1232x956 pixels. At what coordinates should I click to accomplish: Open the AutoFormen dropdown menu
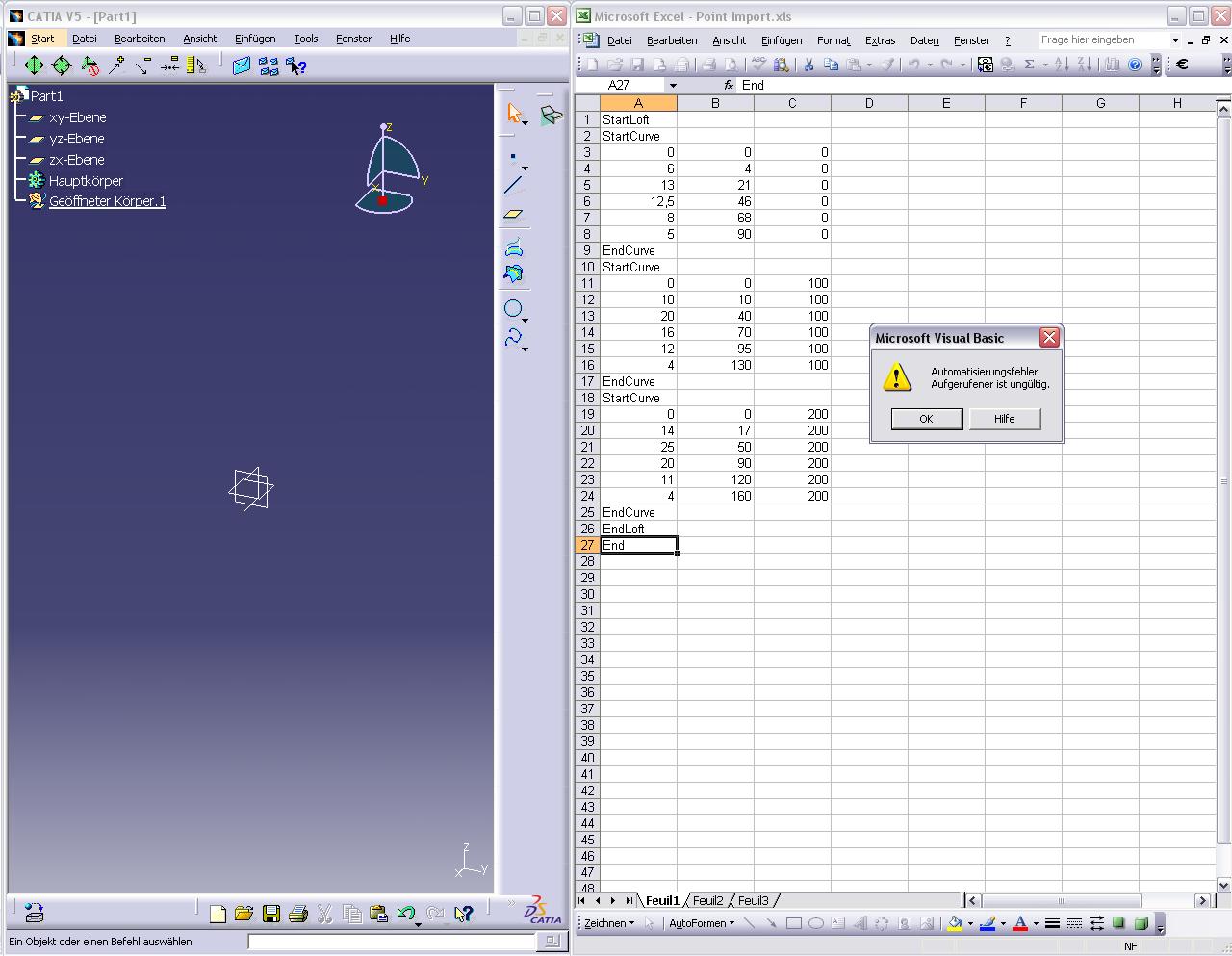pos(701,923)
